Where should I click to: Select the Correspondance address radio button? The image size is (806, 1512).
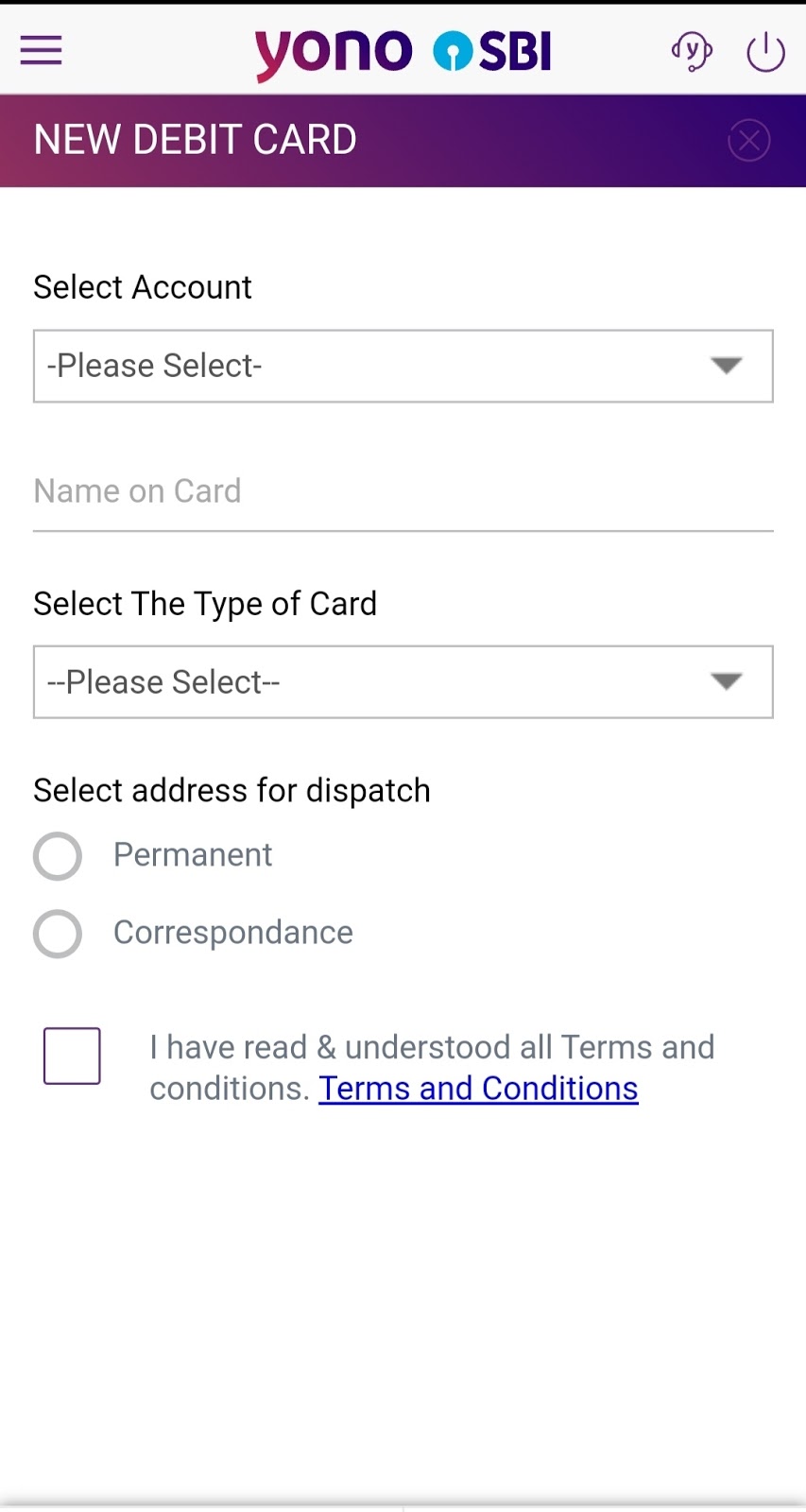pyautogui.click(x=58, y=934)
